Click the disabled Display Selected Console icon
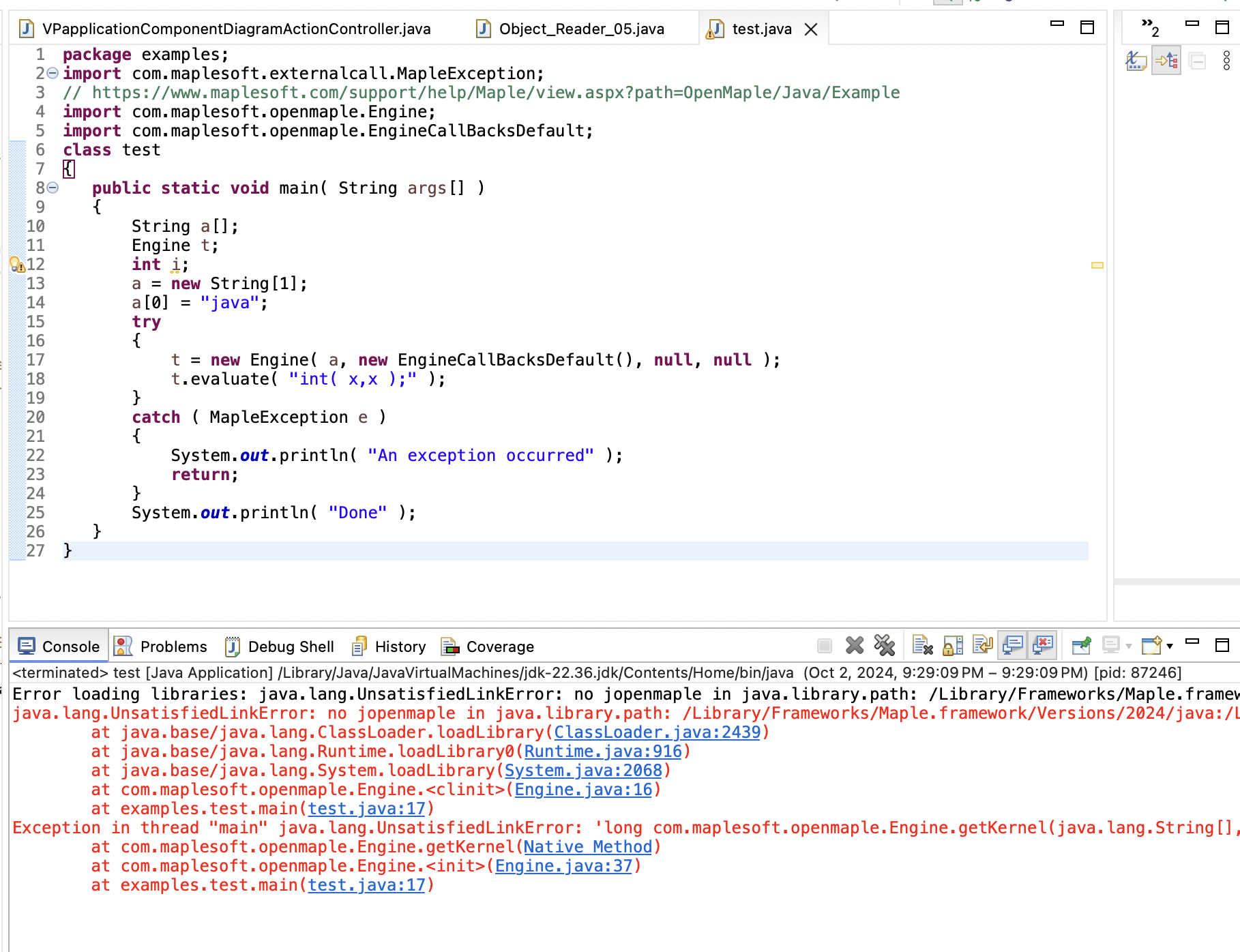This screenshot has height=952, width=1240. click(x=1111, y=645)
